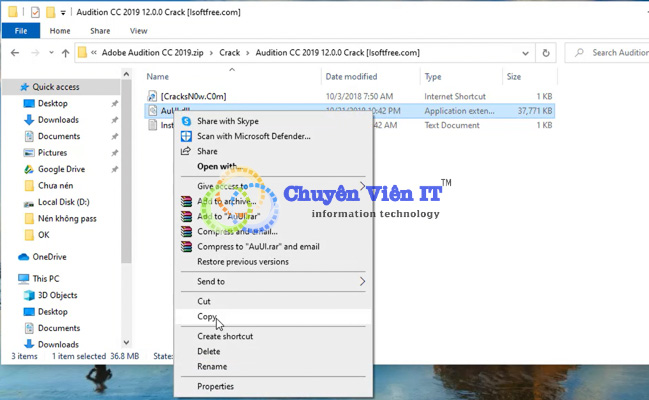Select the [CracksN0w.C0m] shortcut file
The width and height of the screenshot is (649, 400).
pyautogui.click(x=193, y=96)
